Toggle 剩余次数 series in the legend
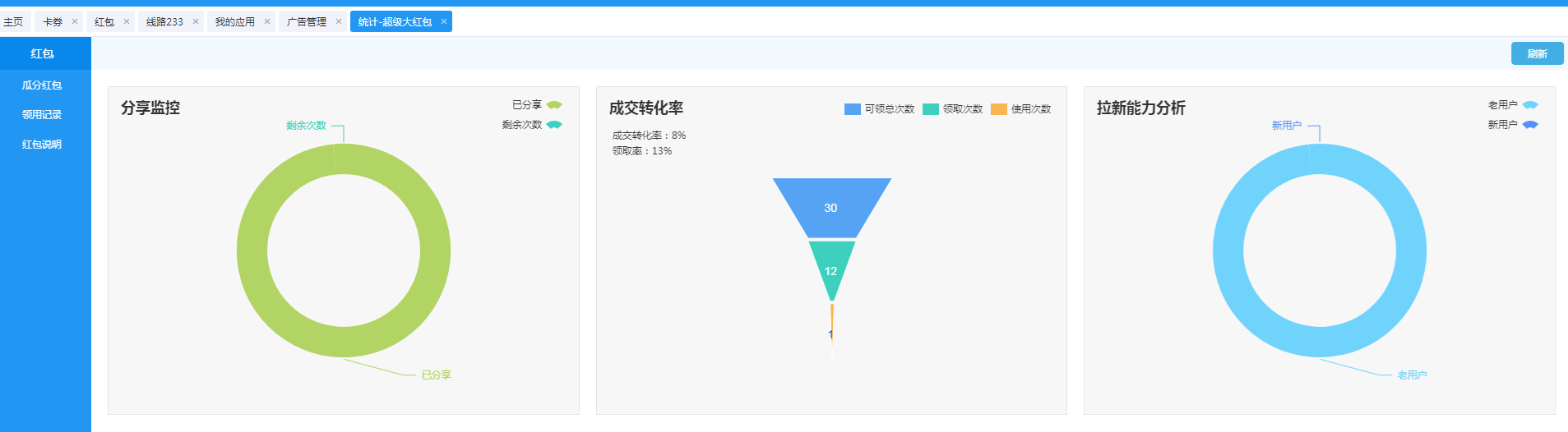 tap(531, 125)
